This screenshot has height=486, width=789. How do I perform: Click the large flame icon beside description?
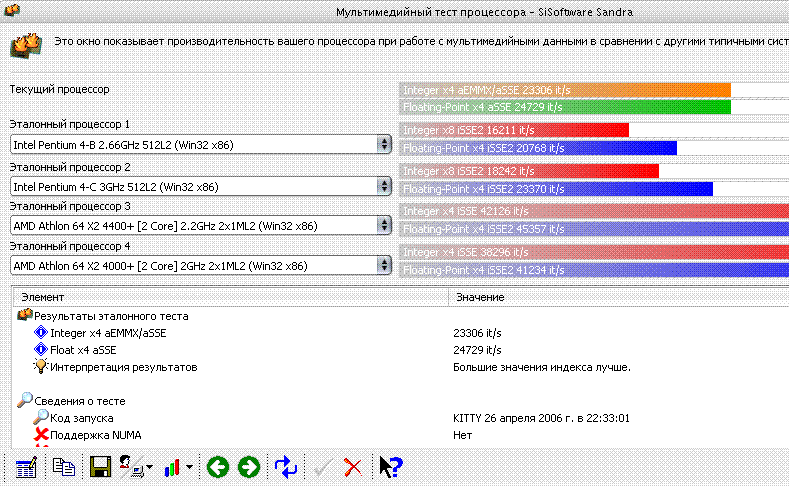click(26, 45)
